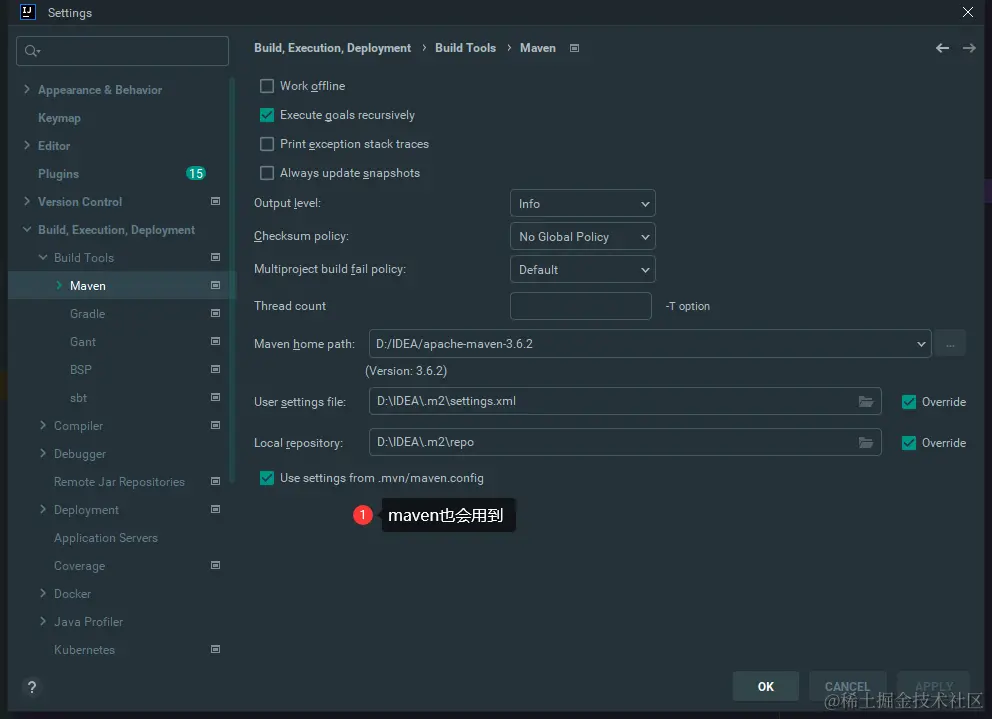Viewport: 992px width, 719px height.
Task: Click the APPLY button
Action: (934, 687)
